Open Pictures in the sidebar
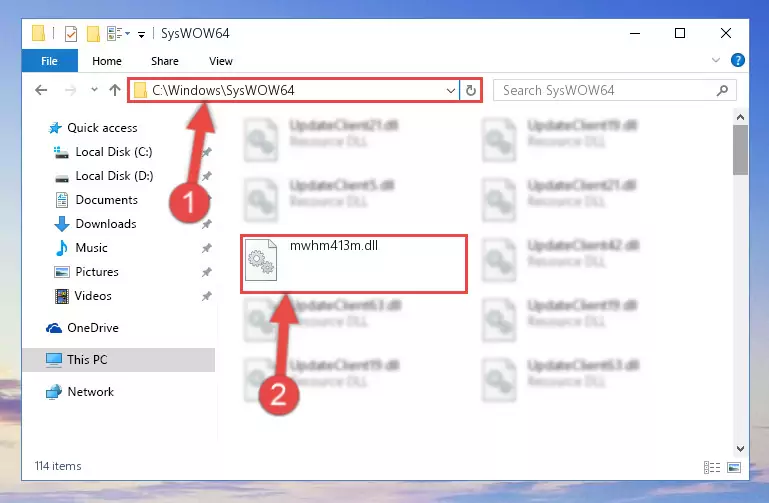 coord(97,272)
